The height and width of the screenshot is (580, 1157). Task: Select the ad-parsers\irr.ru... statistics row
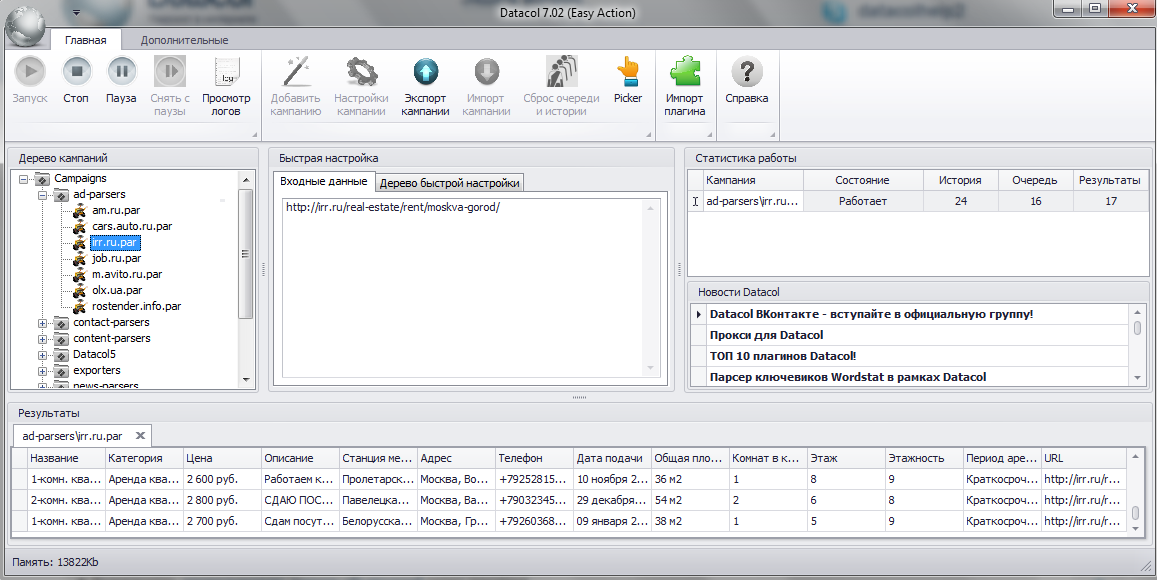pyautogui.click(x=918, y=201)
